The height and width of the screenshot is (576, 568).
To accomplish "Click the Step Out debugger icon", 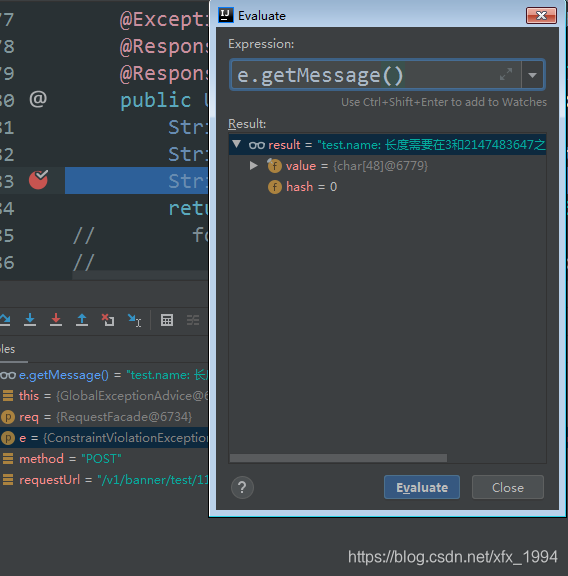I will (x=82, y=320).
